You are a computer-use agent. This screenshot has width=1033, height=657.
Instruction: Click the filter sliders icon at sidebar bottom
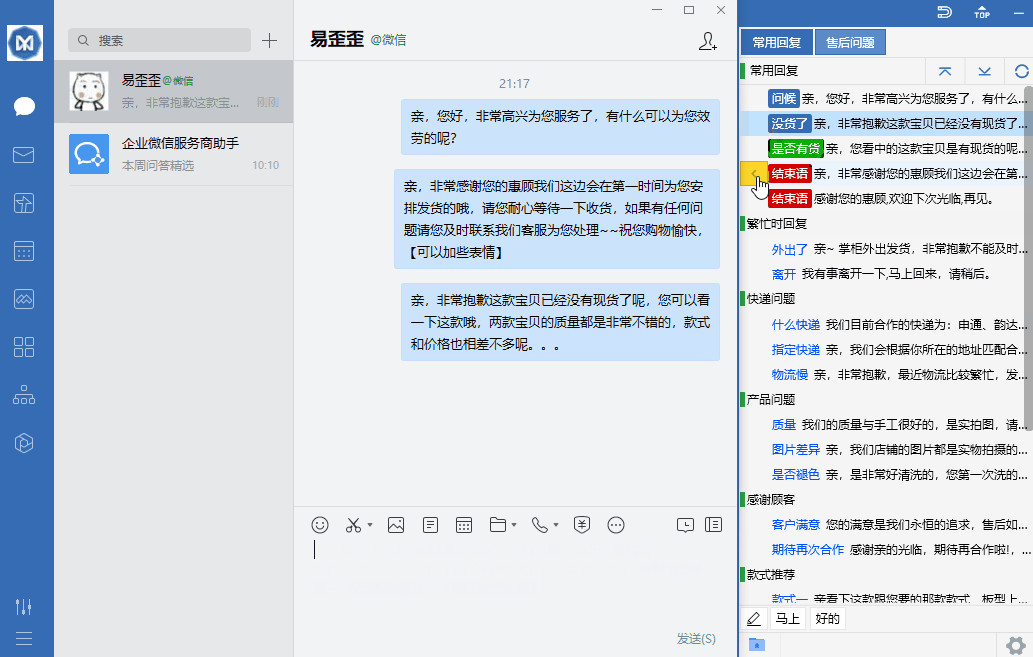point(25,606)
